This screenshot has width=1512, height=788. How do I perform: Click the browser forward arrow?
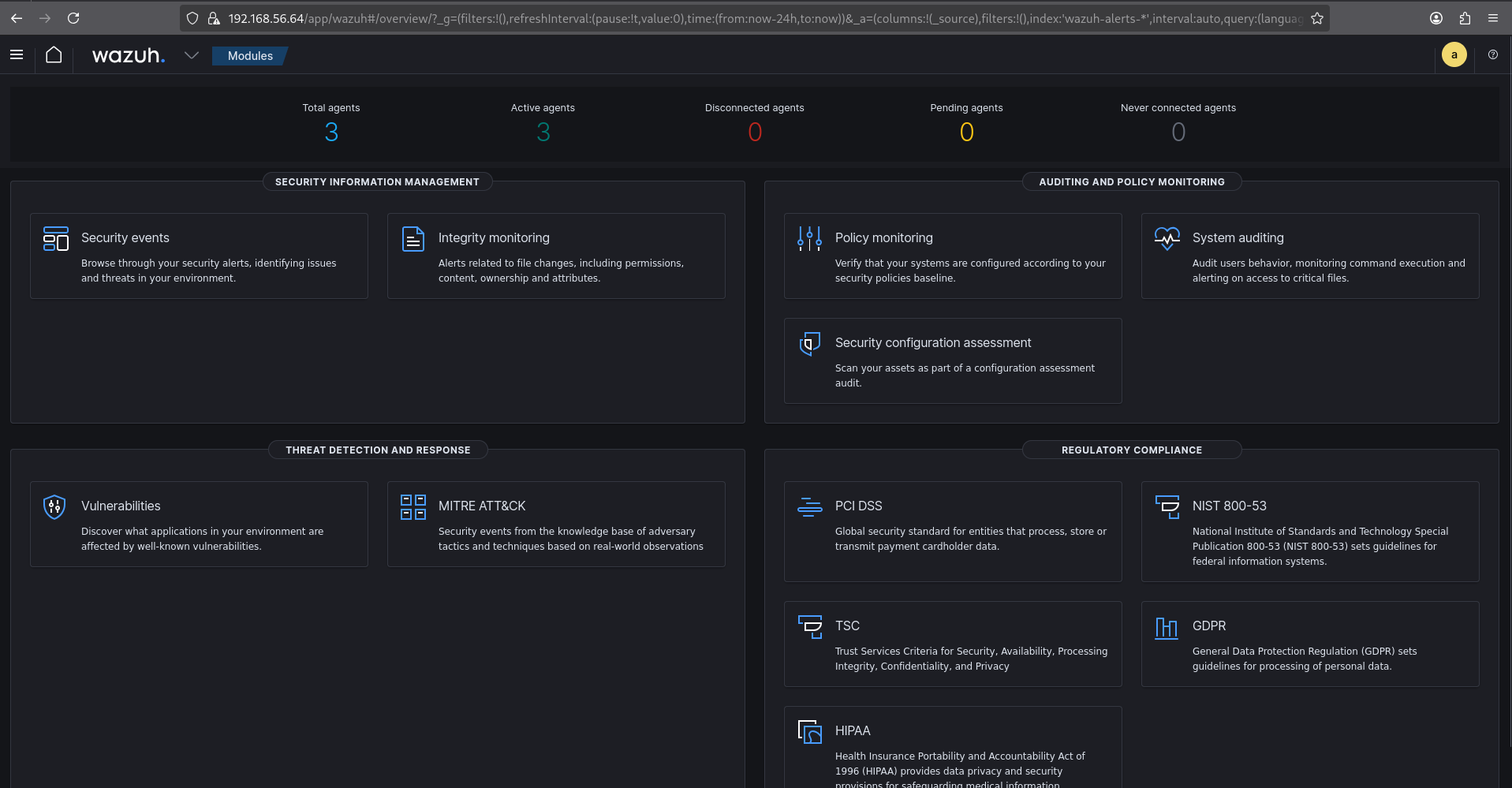click(45, 18)
